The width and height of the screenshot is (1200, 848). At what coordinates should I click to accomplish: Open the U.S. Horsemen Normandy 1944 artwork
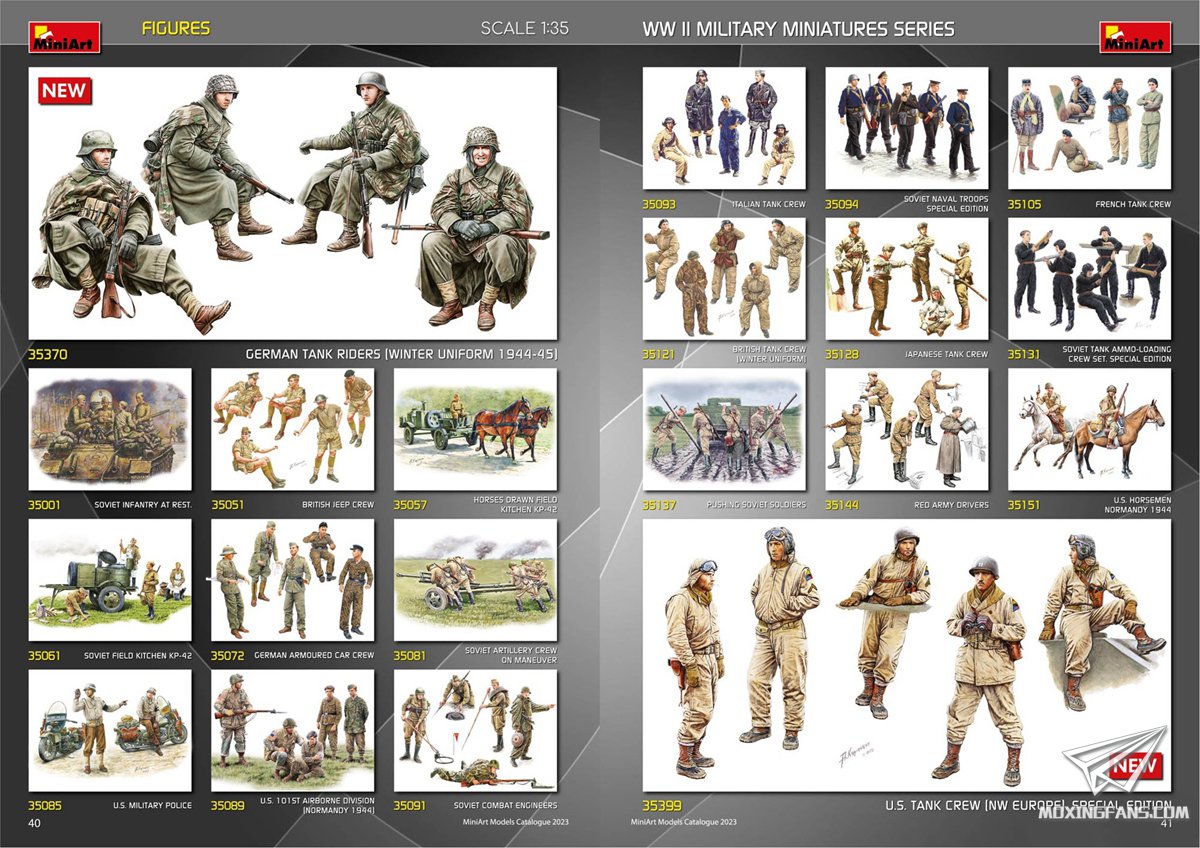point(1090,430)
